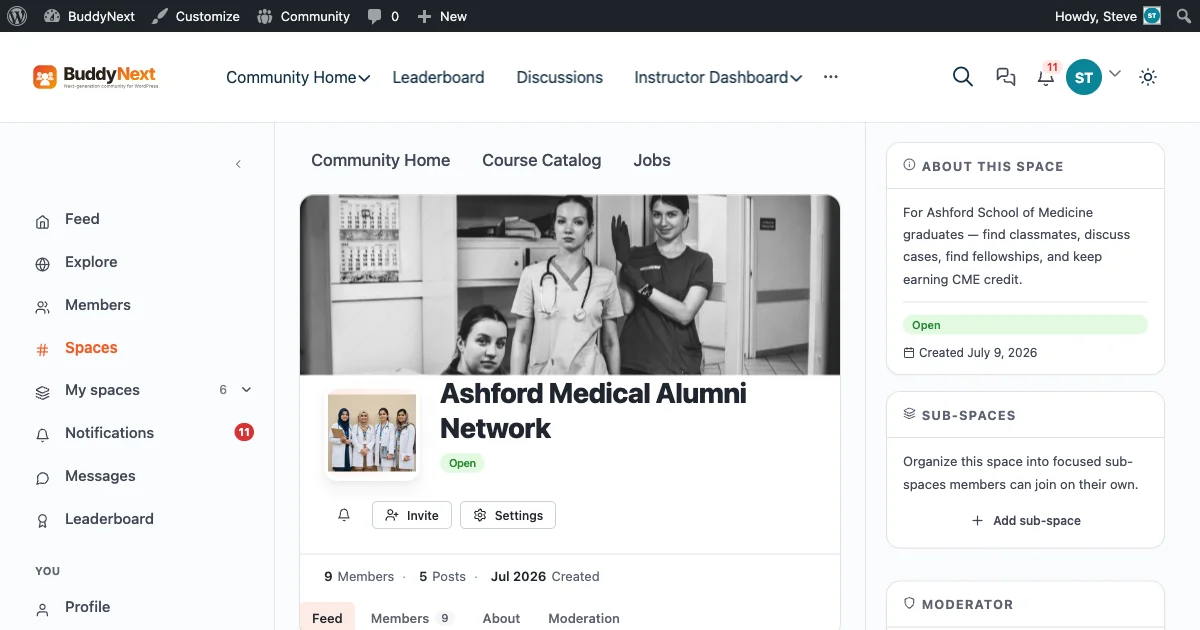Viewport: 1200px width, 630px height.
Task: Open Customize in admin bar
Action: click(x=196, y=16)
